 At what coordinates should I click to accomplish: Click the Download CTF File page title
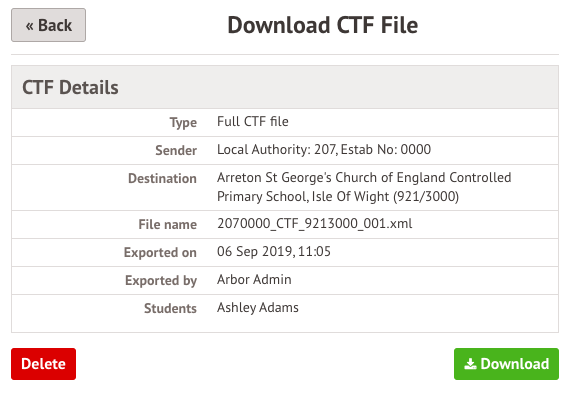[x=323, y=25]
